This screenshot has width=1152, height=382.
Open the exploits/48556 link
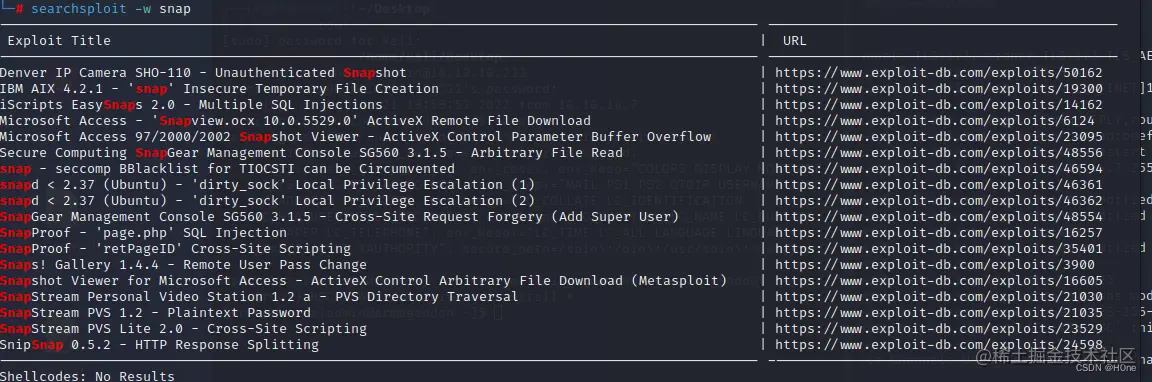click(939, 153)
